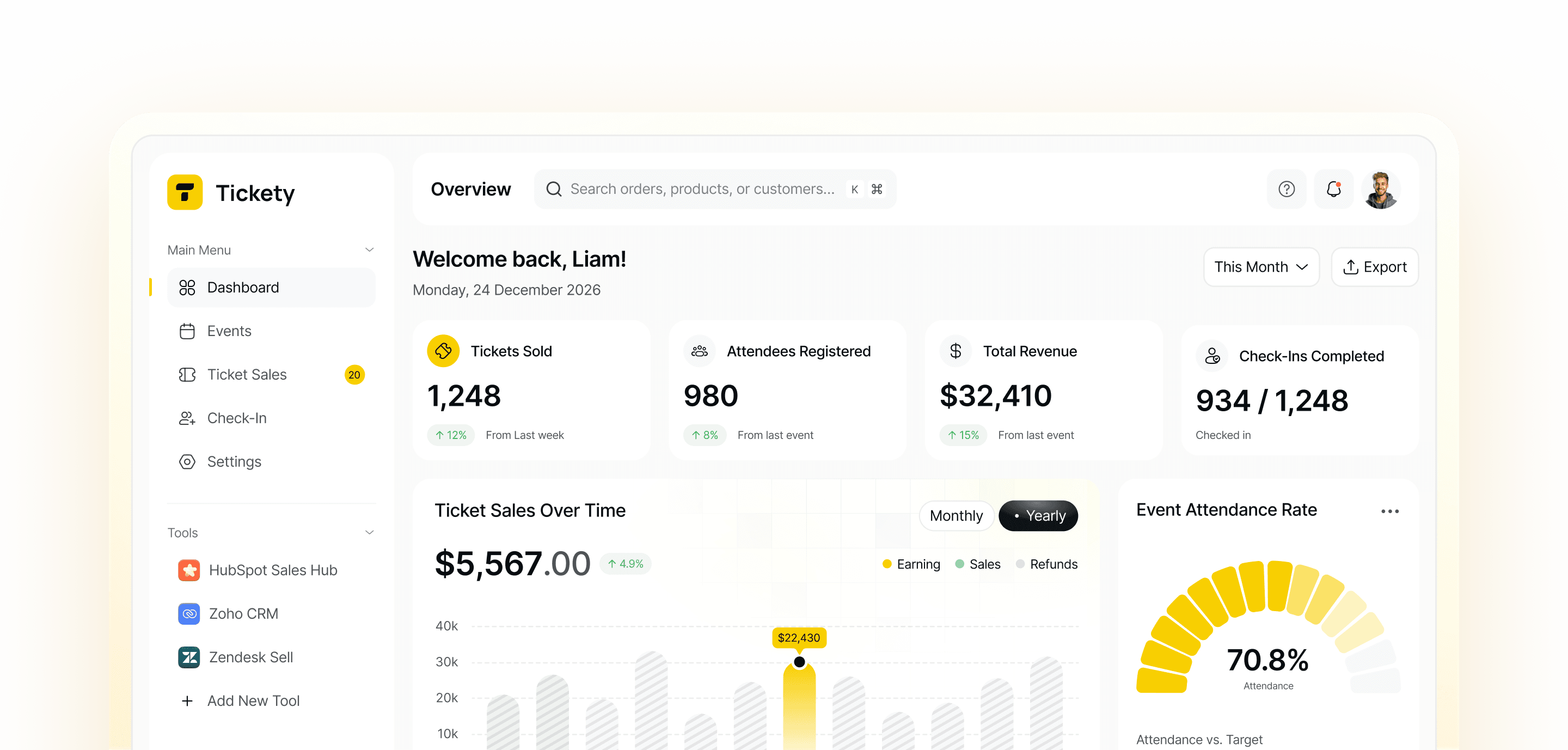Open the Zoho CRM integration

click(243, 614)
